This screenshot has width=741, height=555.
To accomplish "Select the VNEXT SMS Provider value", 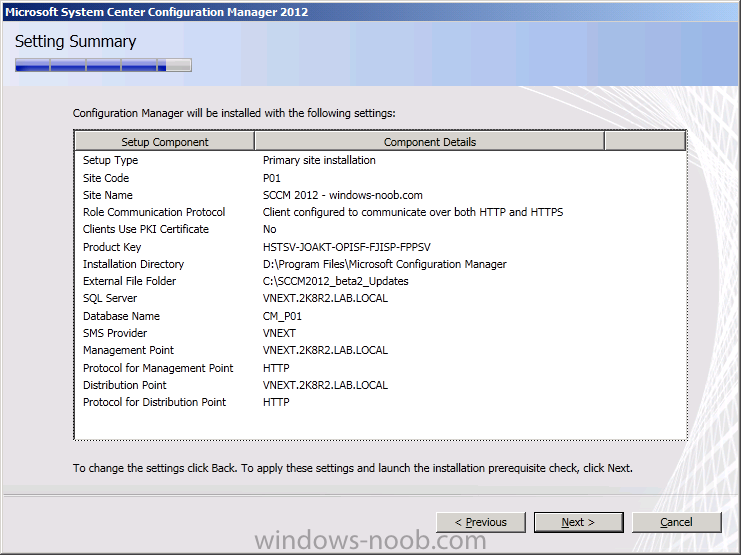I will pos(279,333).
